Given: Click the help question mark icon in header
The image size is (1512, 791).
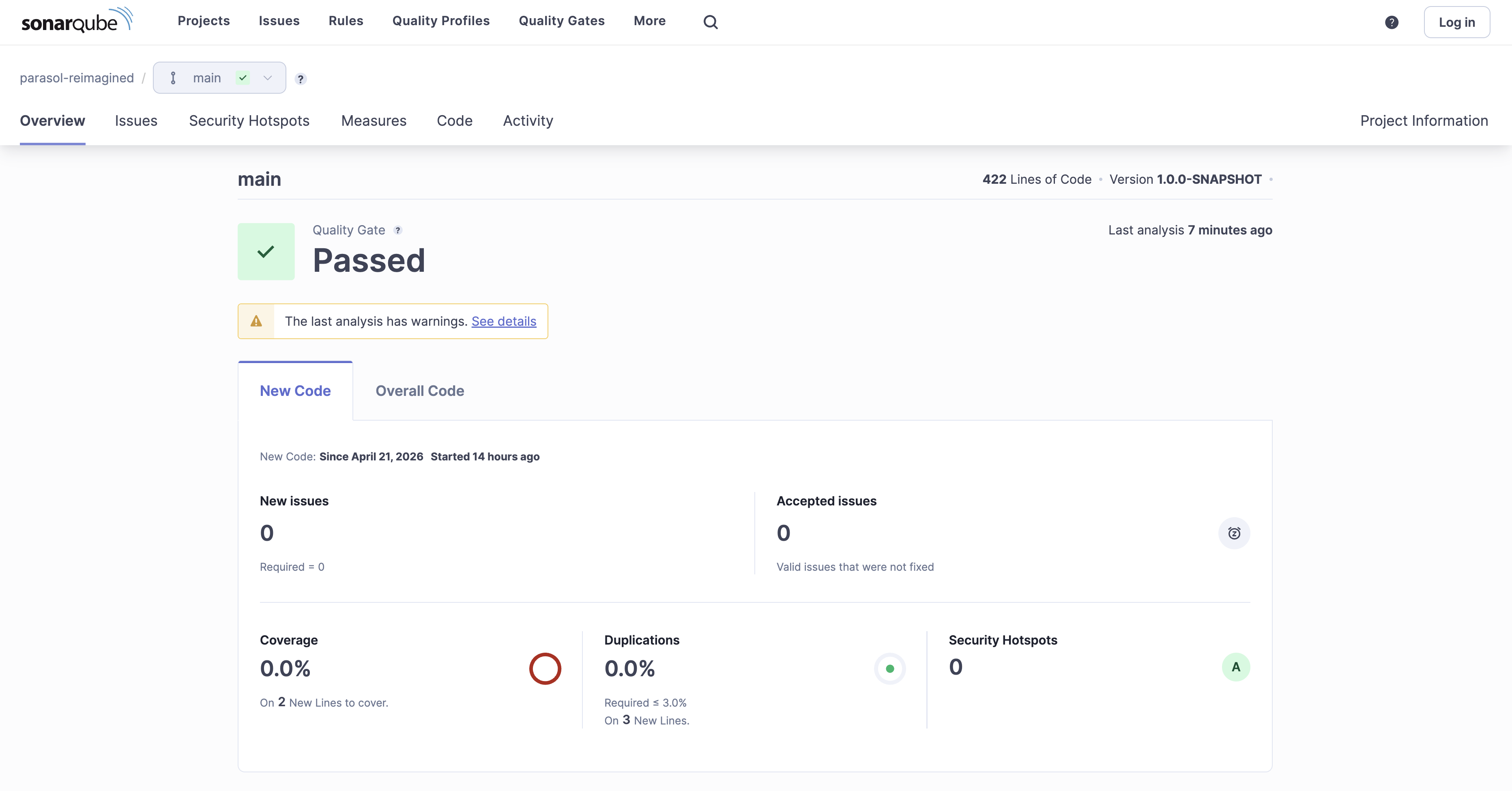Looking at the screenshot, I should 1391,22.
